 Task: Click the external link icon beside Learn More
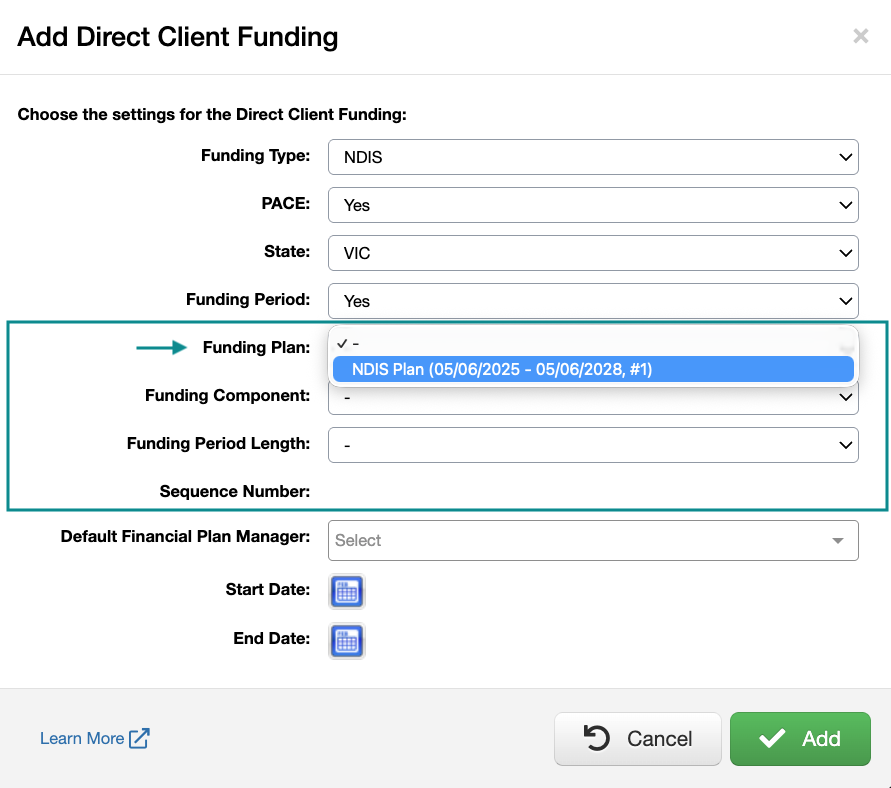click(x=139, y=739)
